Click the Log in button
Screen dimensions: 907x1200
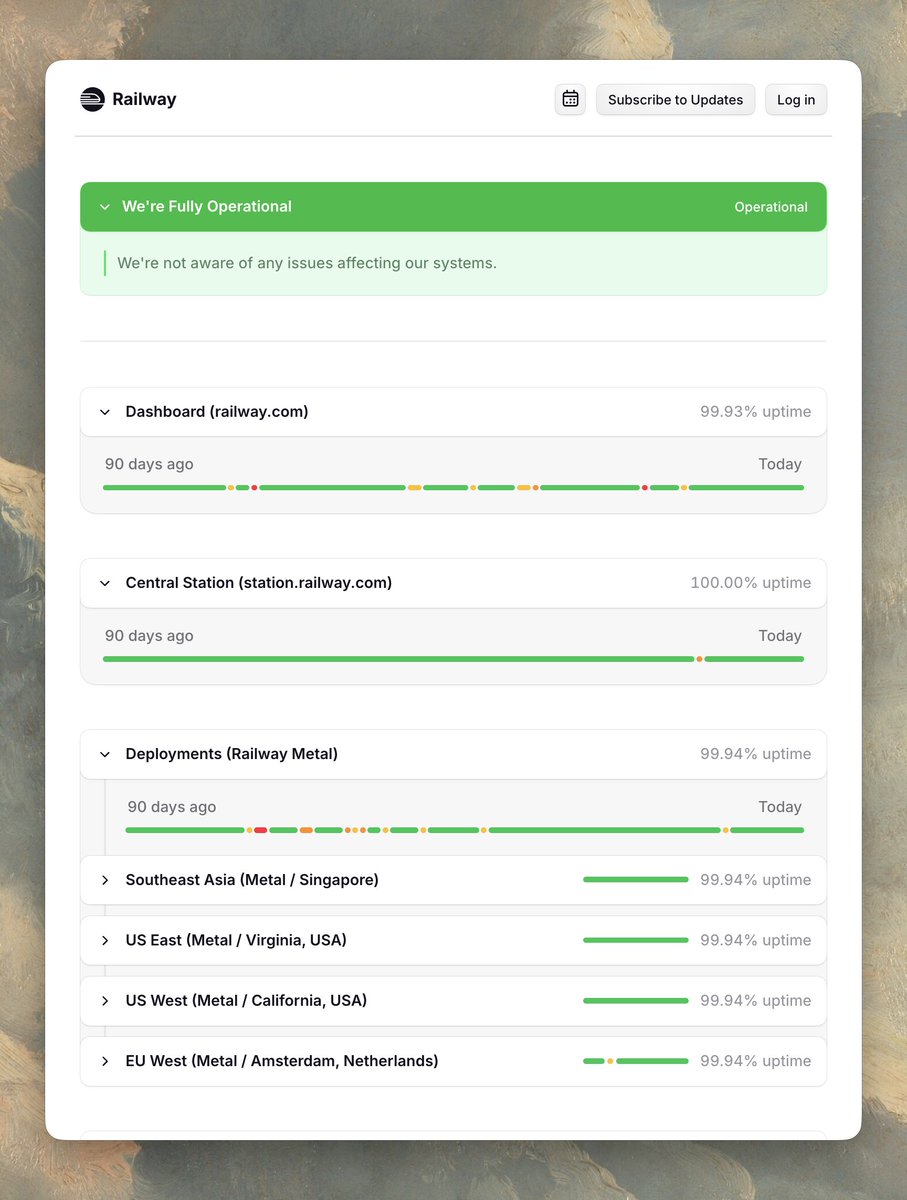[x=796, y=99]
